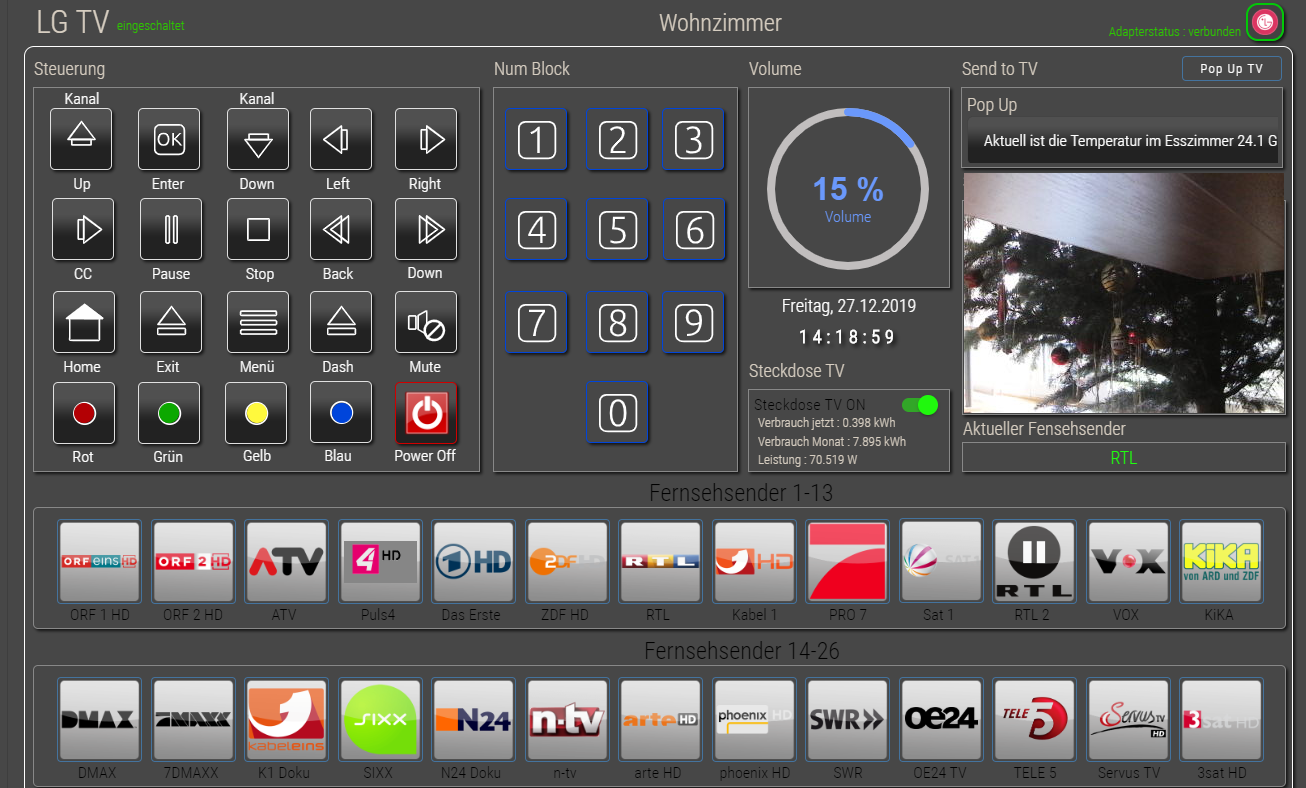
Task: Mute the TV with Mute button
Action: click(x=426, y=324)
